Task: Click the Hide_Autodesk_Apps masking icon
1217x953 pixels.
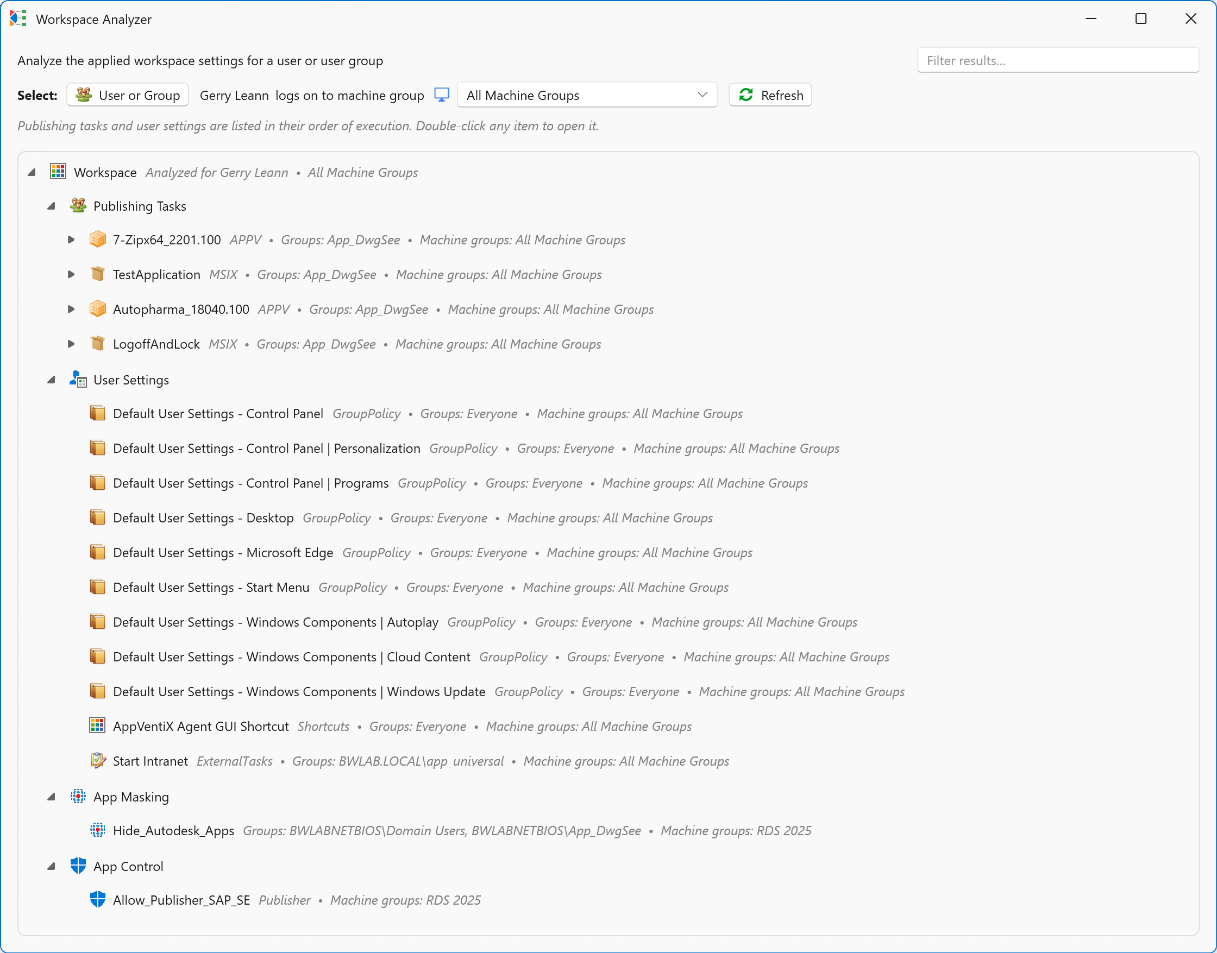Action: [97, 830]
